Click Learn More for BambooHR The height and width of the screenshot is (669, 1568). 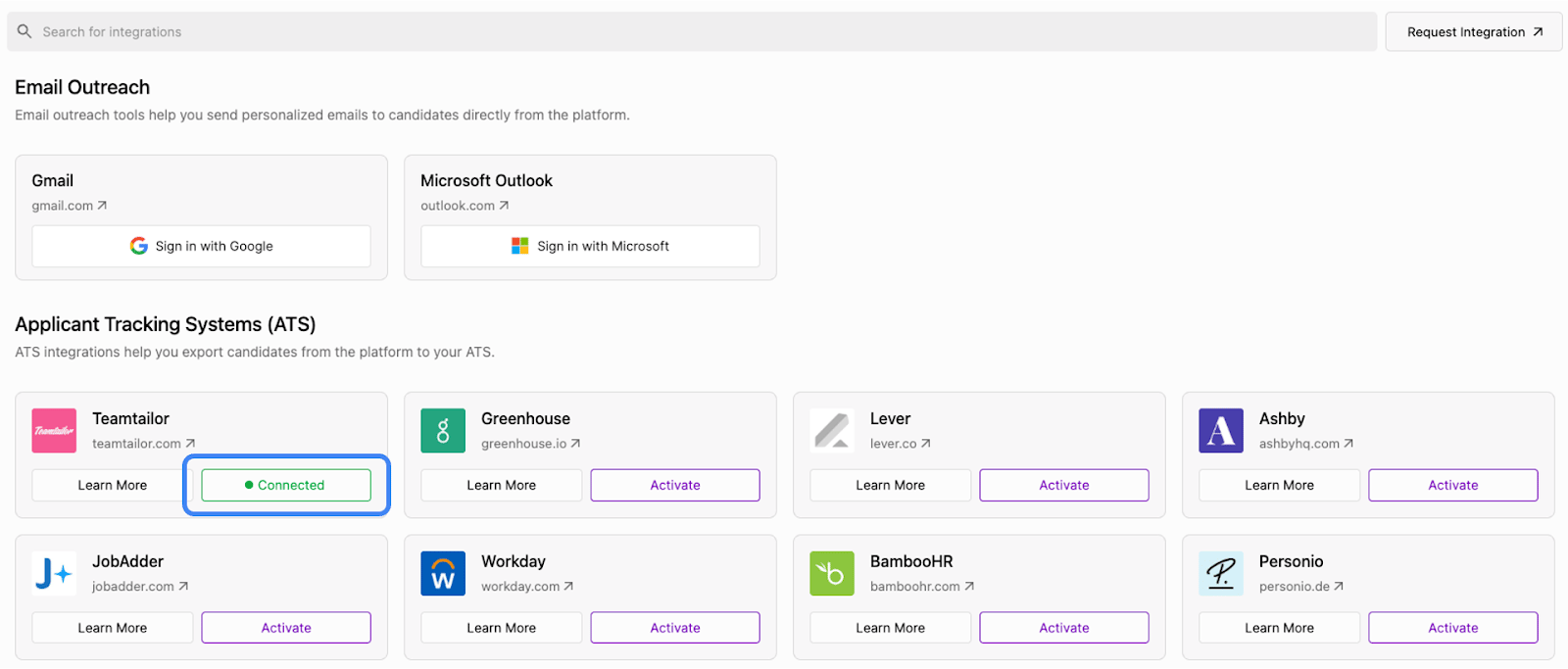(891, 628)
